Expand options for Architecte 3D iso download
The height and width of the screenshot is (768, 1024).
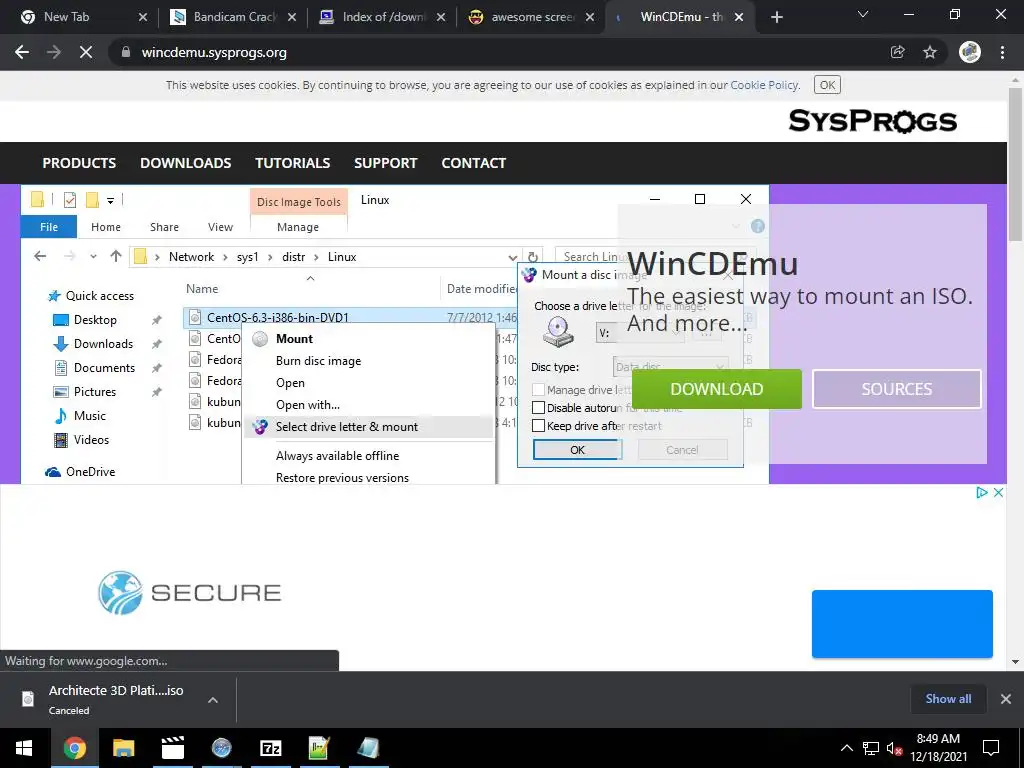point(212,699)
